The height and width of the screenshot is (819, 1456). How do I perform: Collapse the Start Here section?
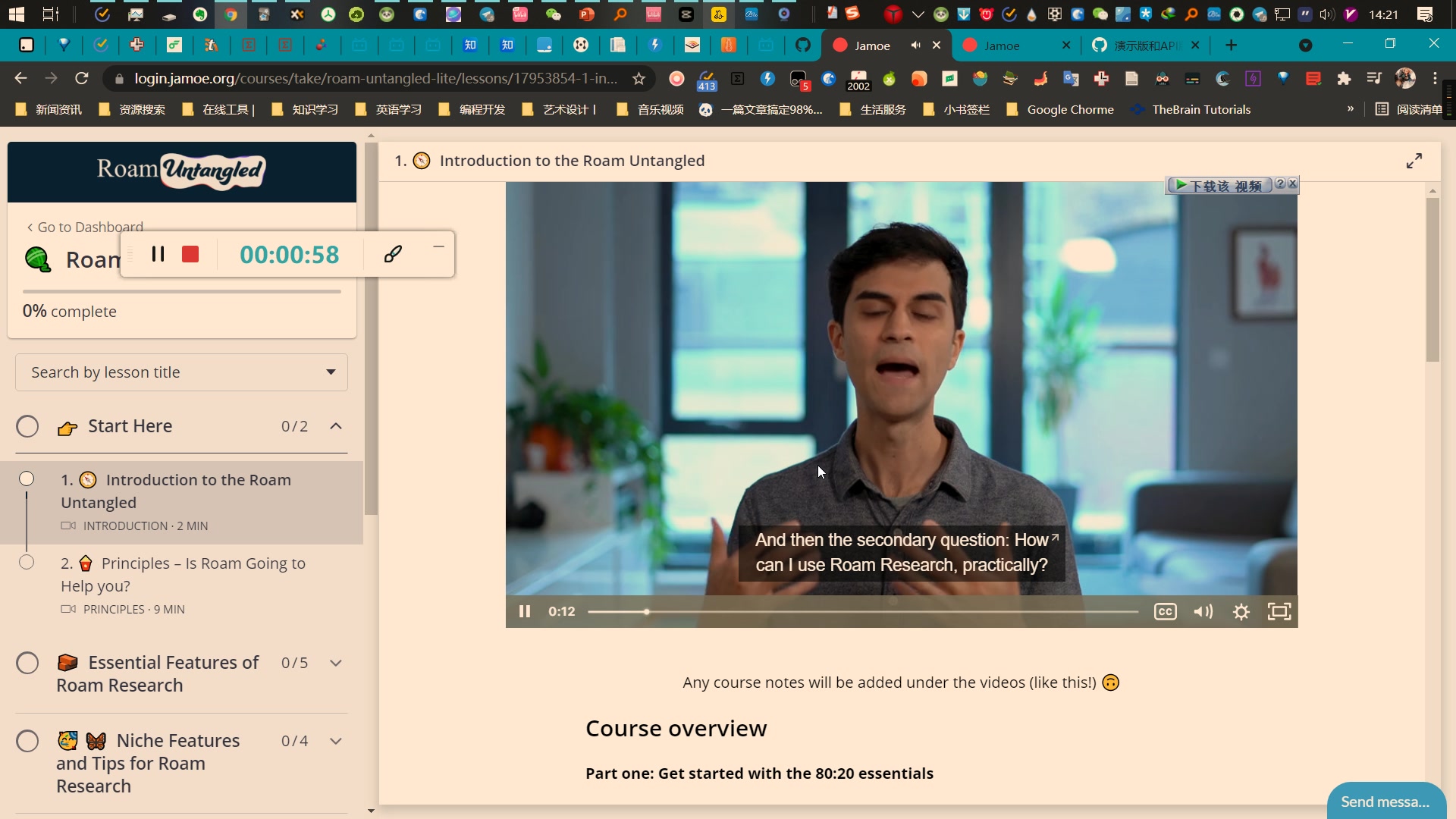(336, 426)
